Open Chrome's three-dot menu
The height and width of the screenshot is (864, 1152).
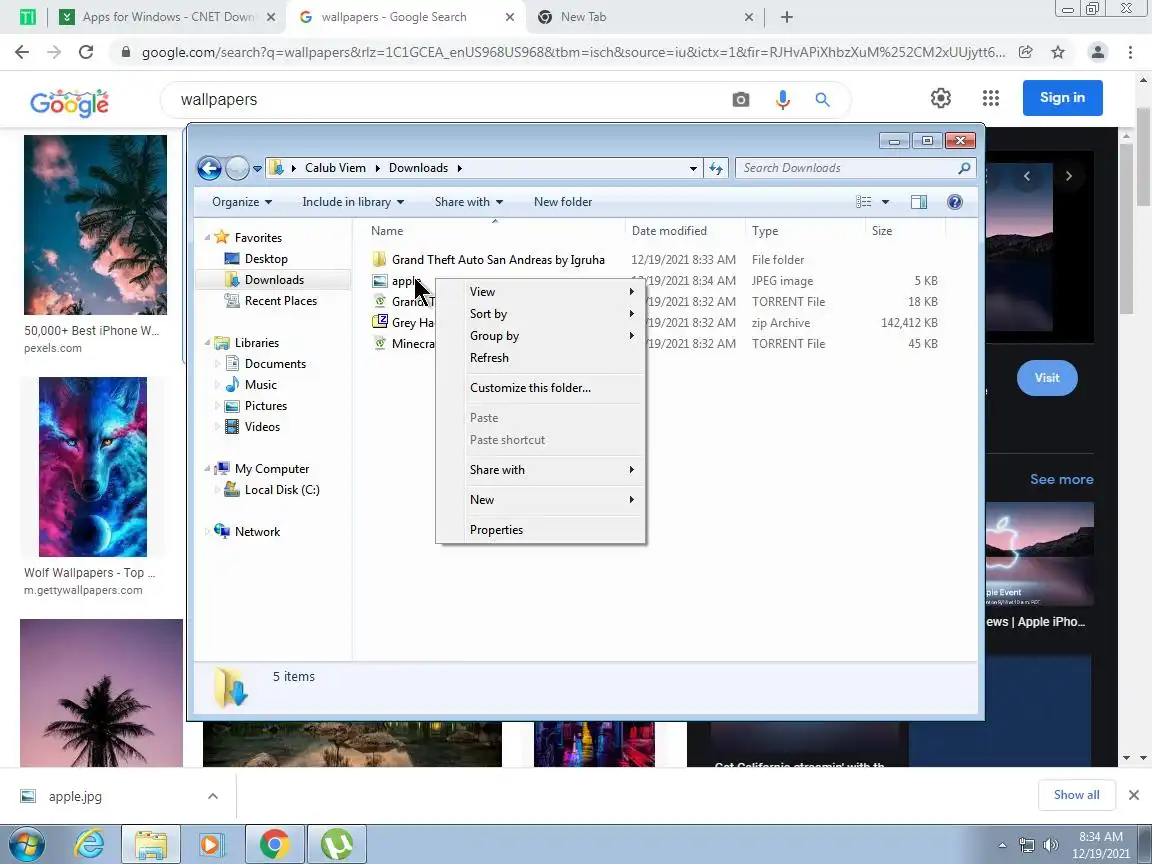pos(1130,52)
